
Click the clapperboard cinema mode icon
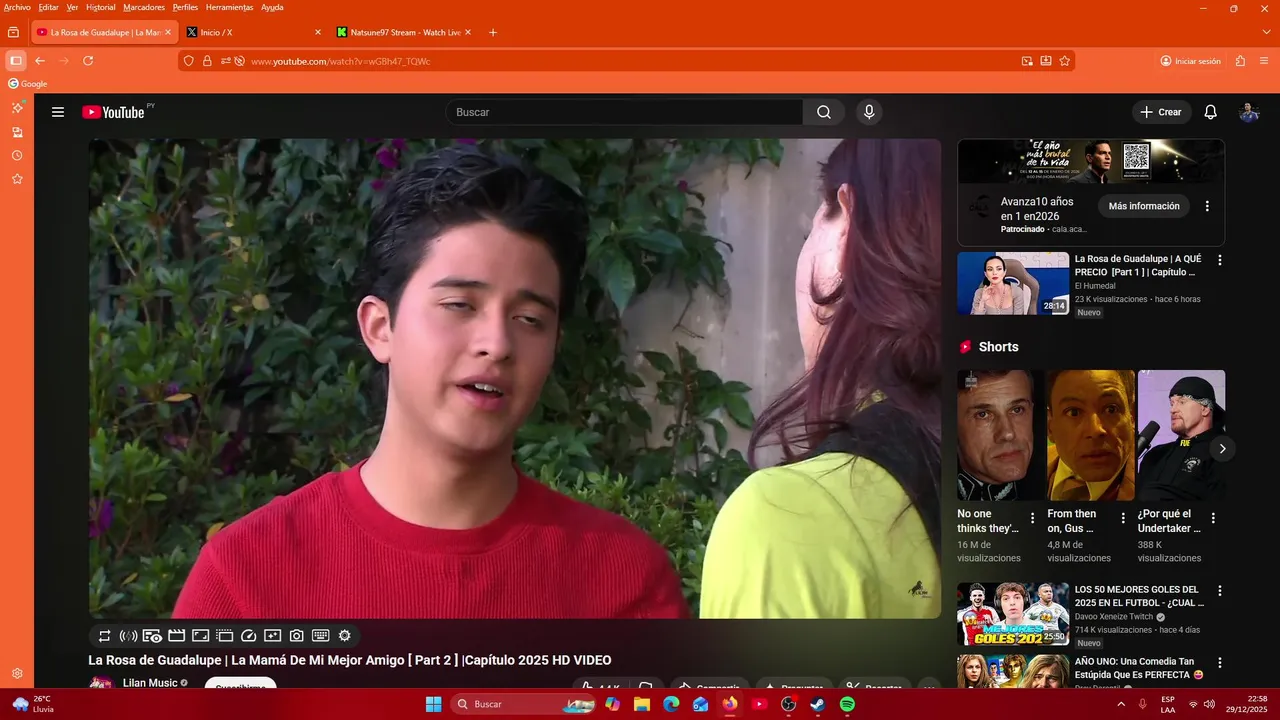(x=177, y=636)
